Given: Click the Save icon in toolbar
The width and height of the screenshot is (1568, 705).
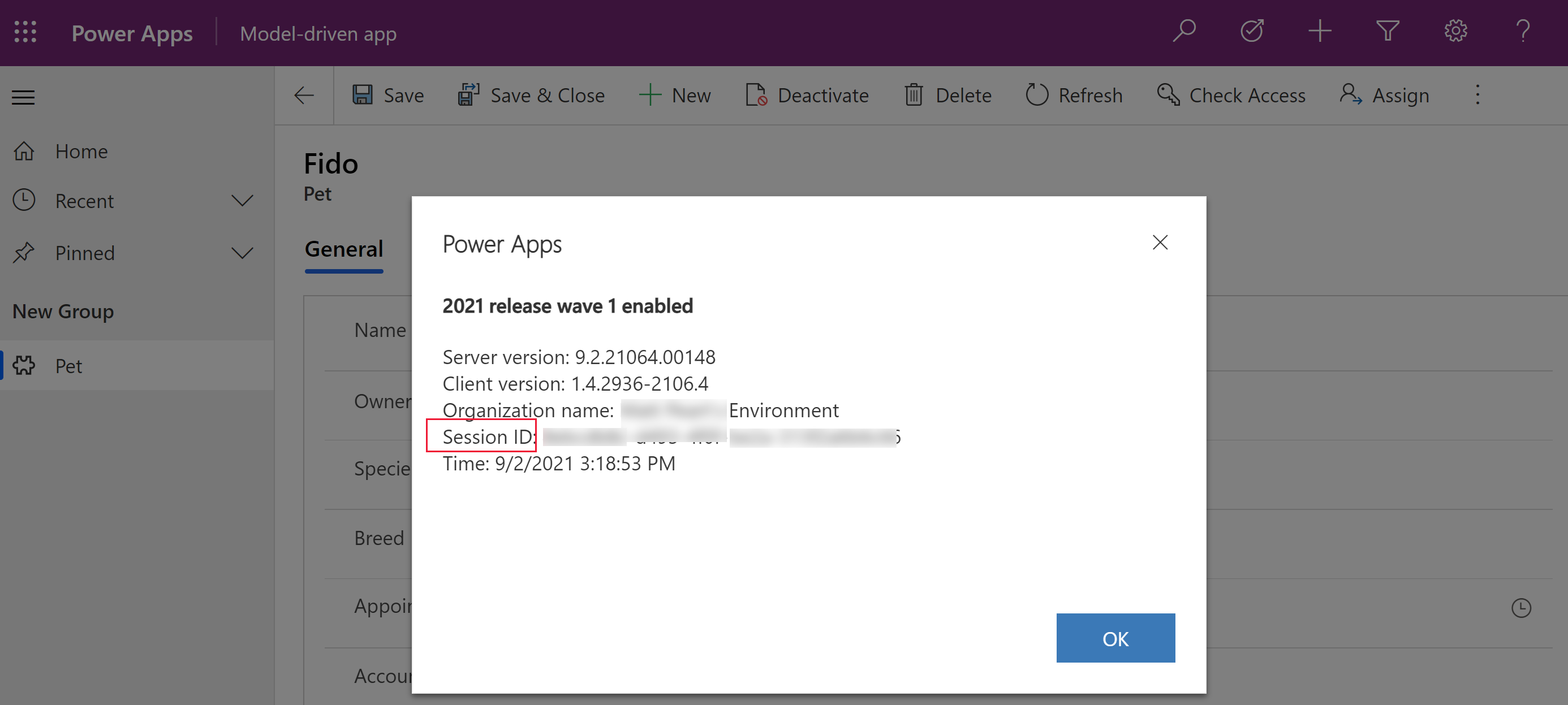Looking at the screenshot, I should tap(362, 95).
